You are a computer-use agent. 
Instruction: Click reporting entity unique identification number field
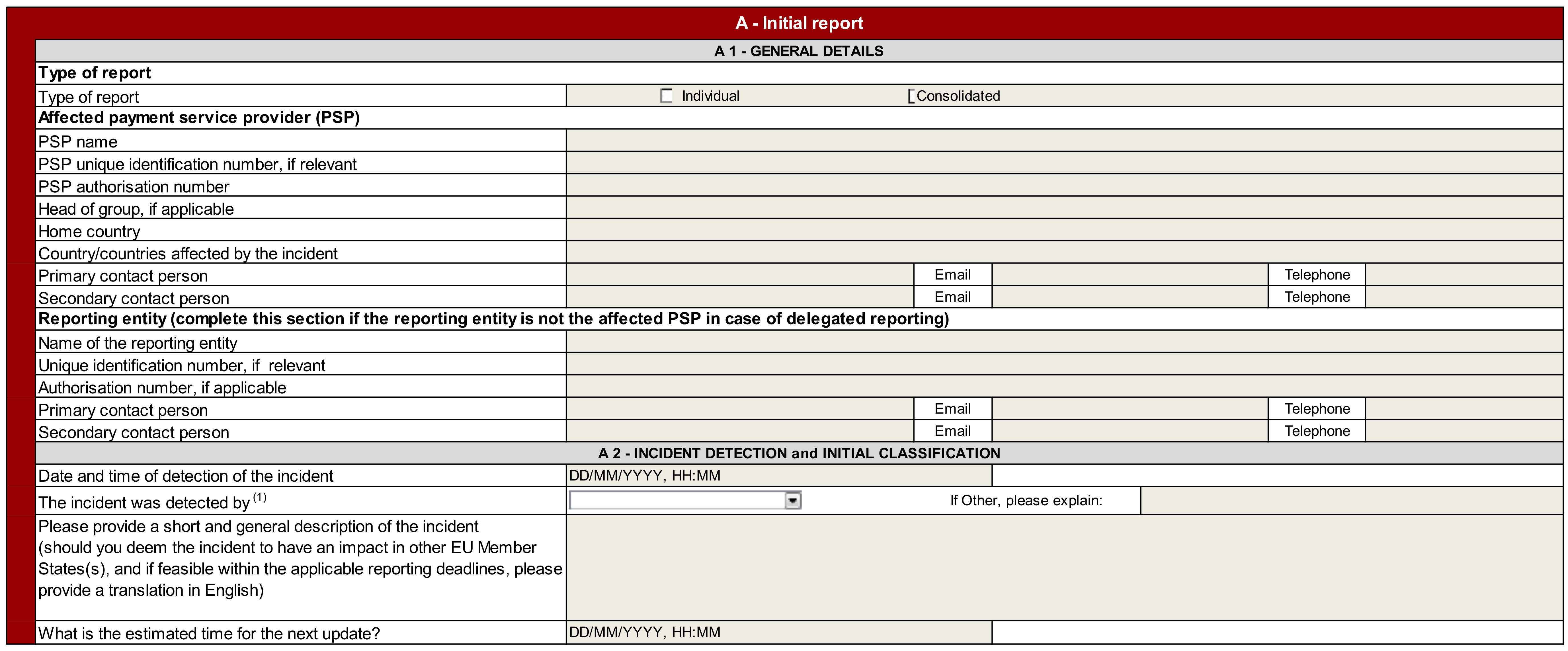[1063, 364]
